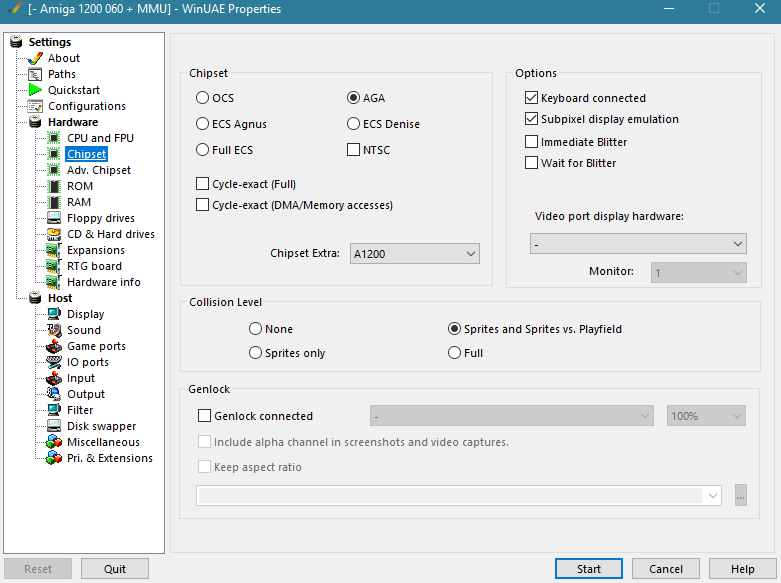The image size is (781, 583).
Task: Click the Hardware category icon
Action: (x=35, y=122)
